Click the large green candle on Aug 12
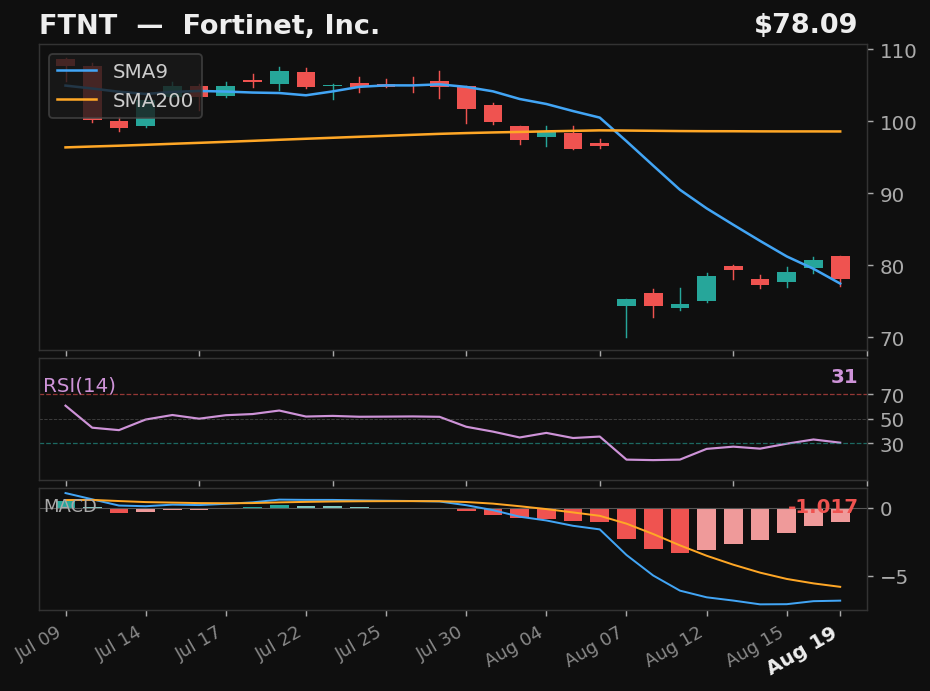 click(706, 288)
